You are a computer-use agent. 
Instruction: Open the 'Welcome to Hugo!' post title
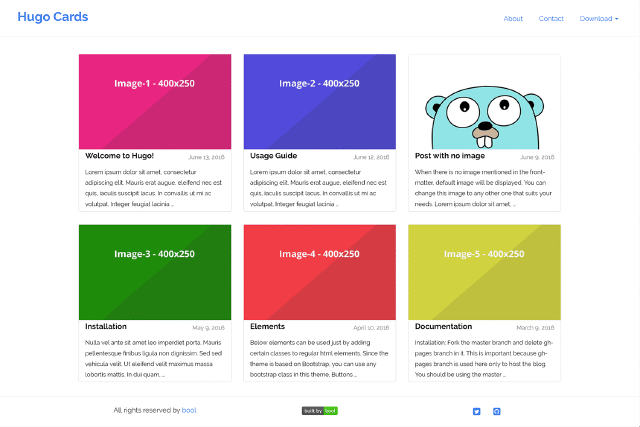click(120, 156)
